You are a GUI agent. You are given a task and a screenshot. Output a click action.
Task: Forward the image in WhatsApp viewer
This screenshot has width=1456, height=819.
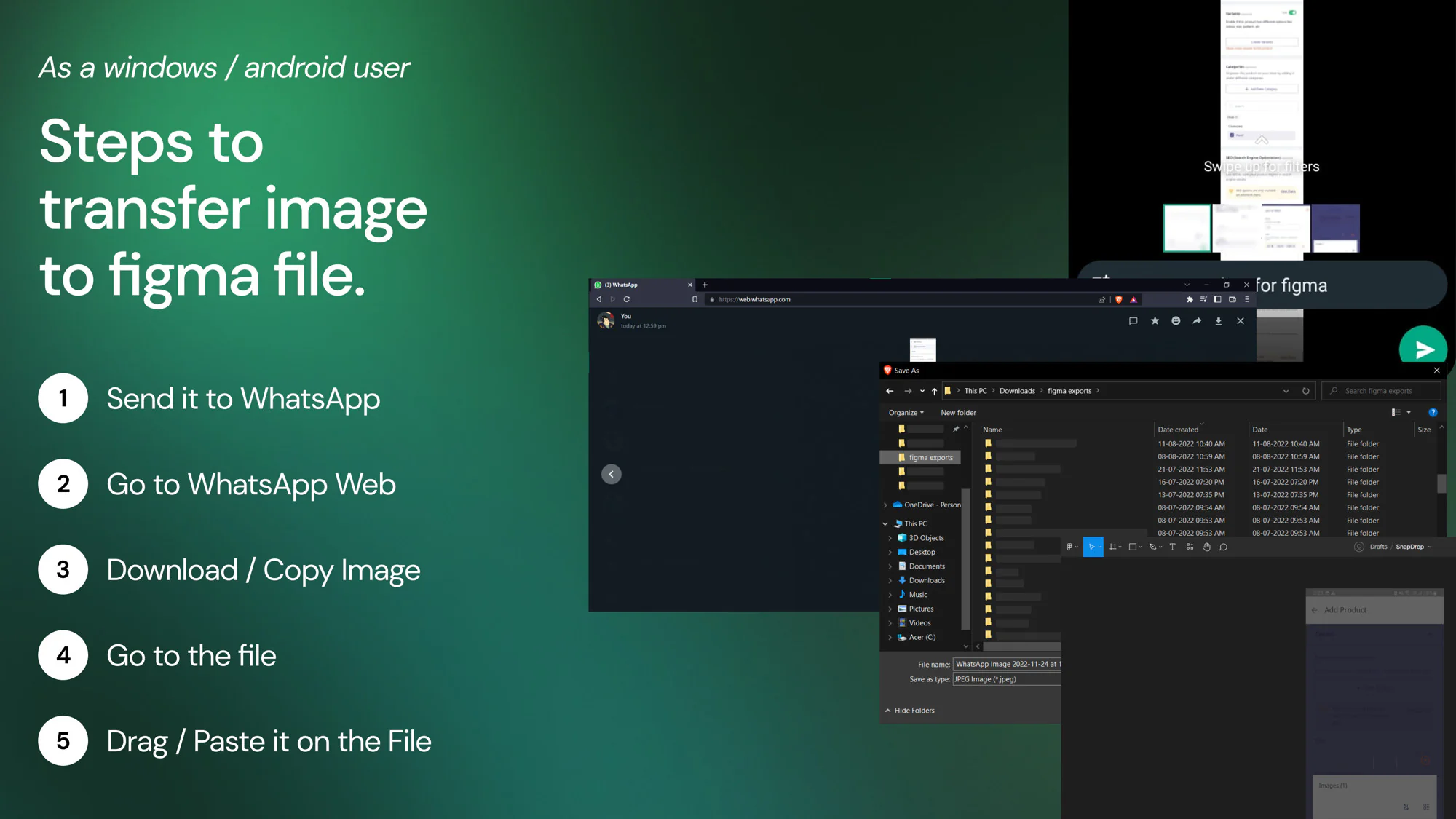(1197, 321)
